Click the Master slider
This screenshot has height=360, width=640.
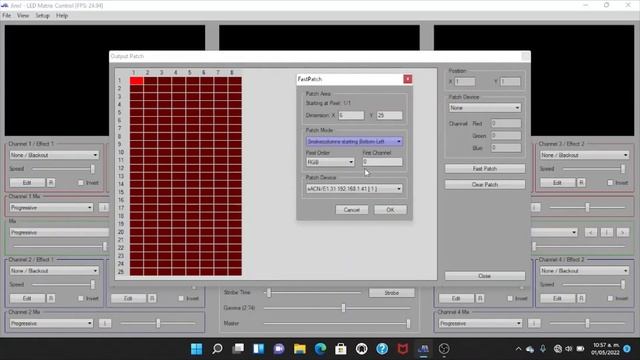(x=337, y=323)
